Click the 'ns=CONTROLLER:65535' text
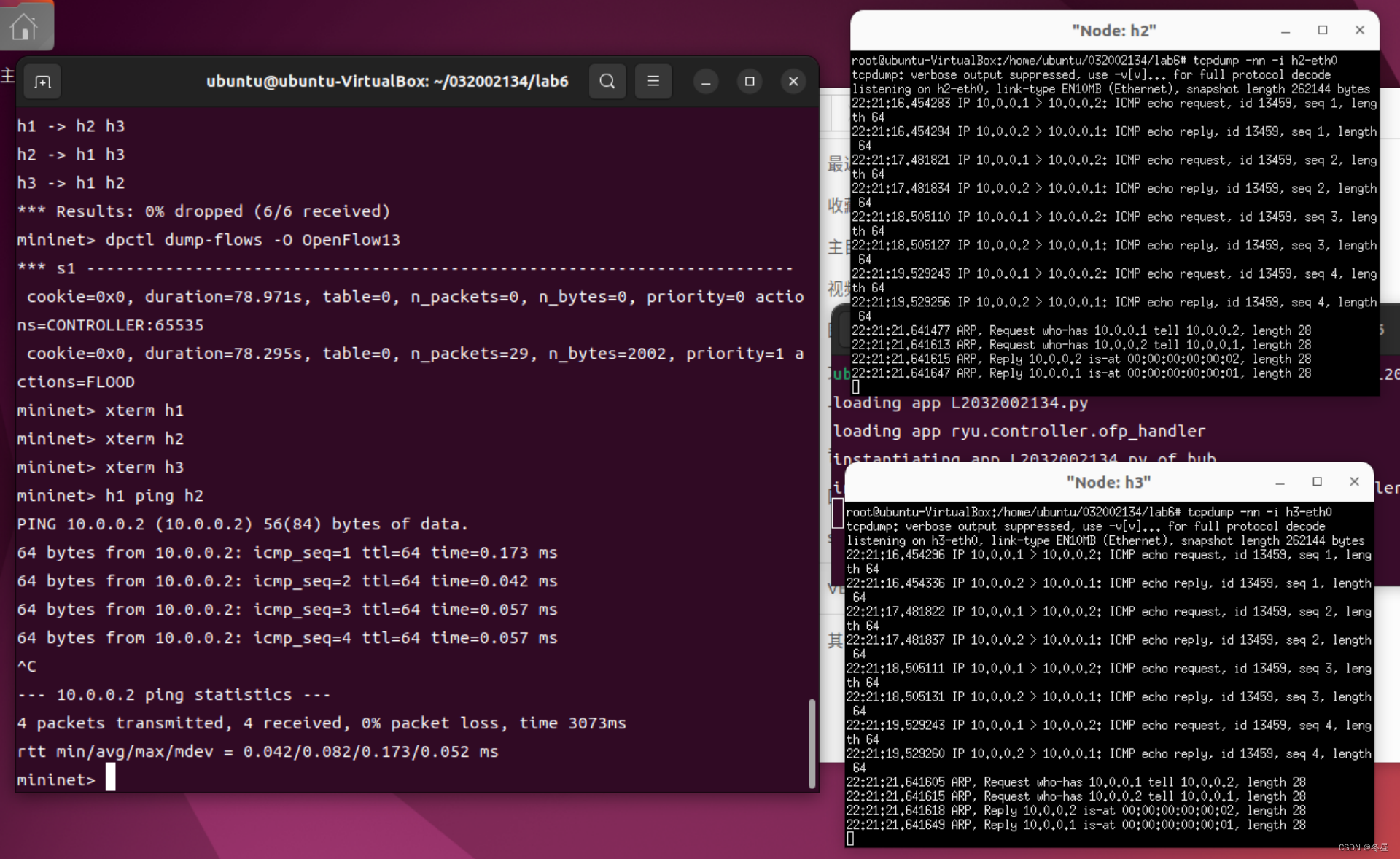The height and width of the screenshot is (859, 1400). [110, 325]
